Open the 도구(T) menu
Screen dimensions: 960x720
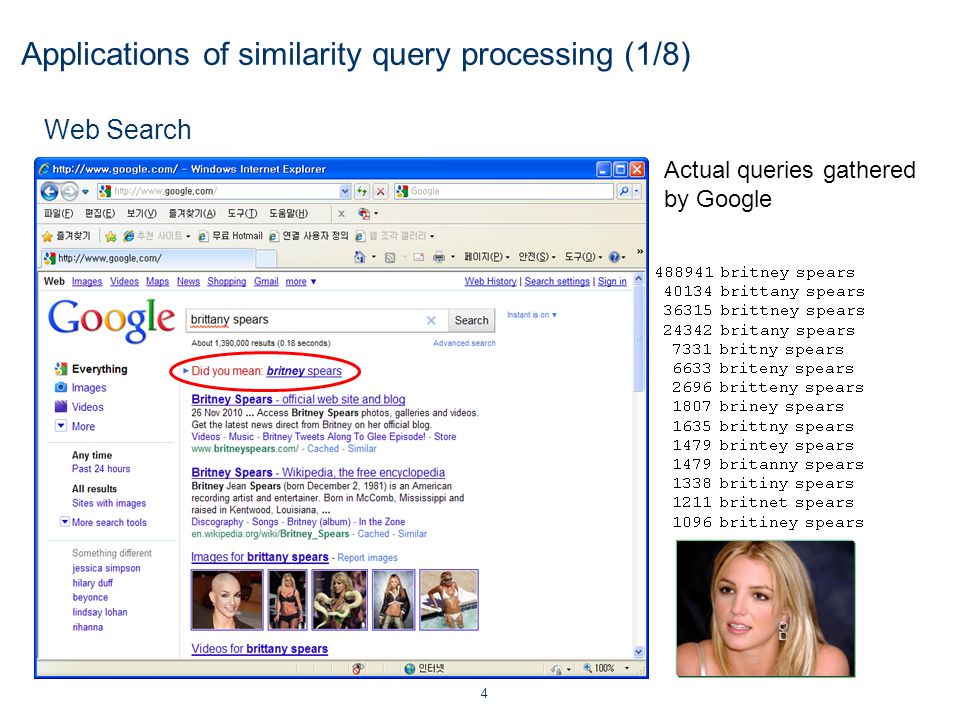(242, 214)
